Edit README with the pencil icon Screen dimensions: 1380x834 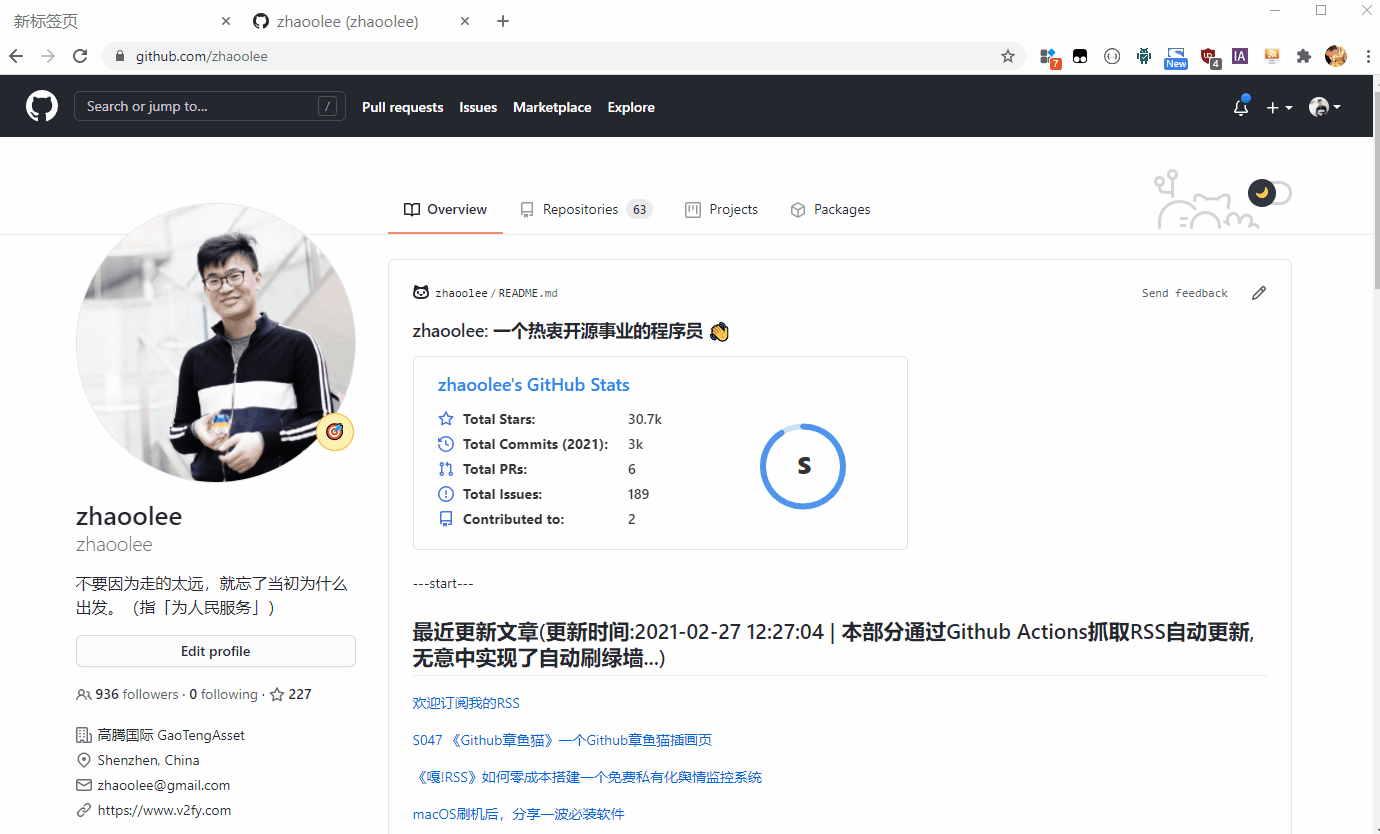(x=1259, y=293)
